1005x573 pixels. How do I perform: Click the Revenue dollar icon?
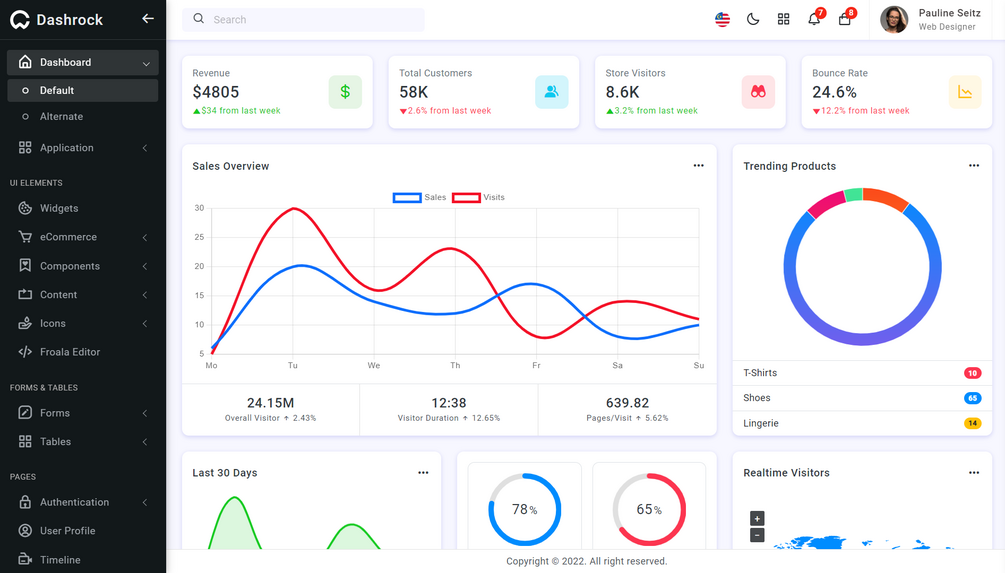(x=345, y=92)
